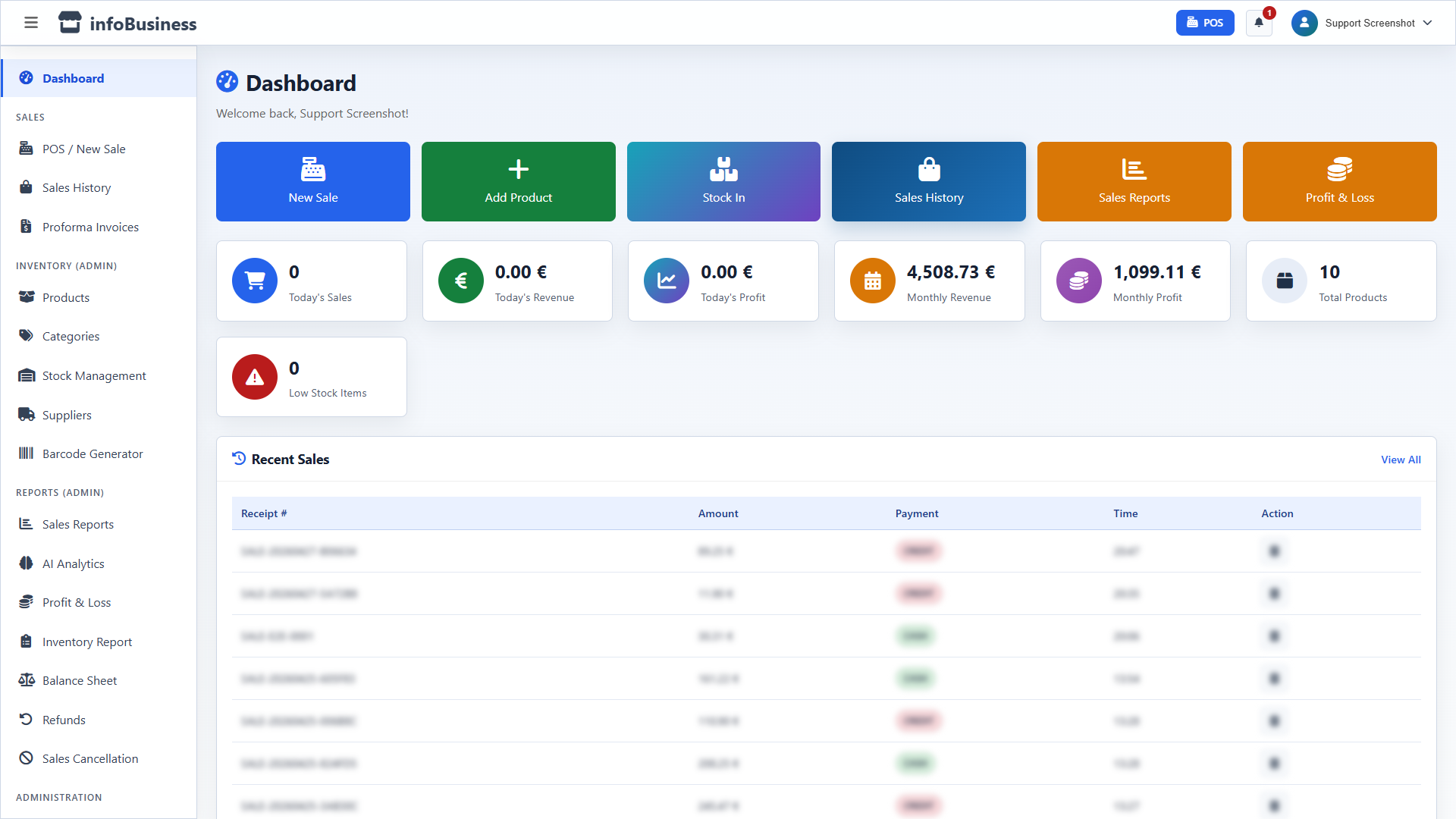The image size is (1456, 819).
Task: Click the Today's Revenue euro icon
Action: [461, 281]
